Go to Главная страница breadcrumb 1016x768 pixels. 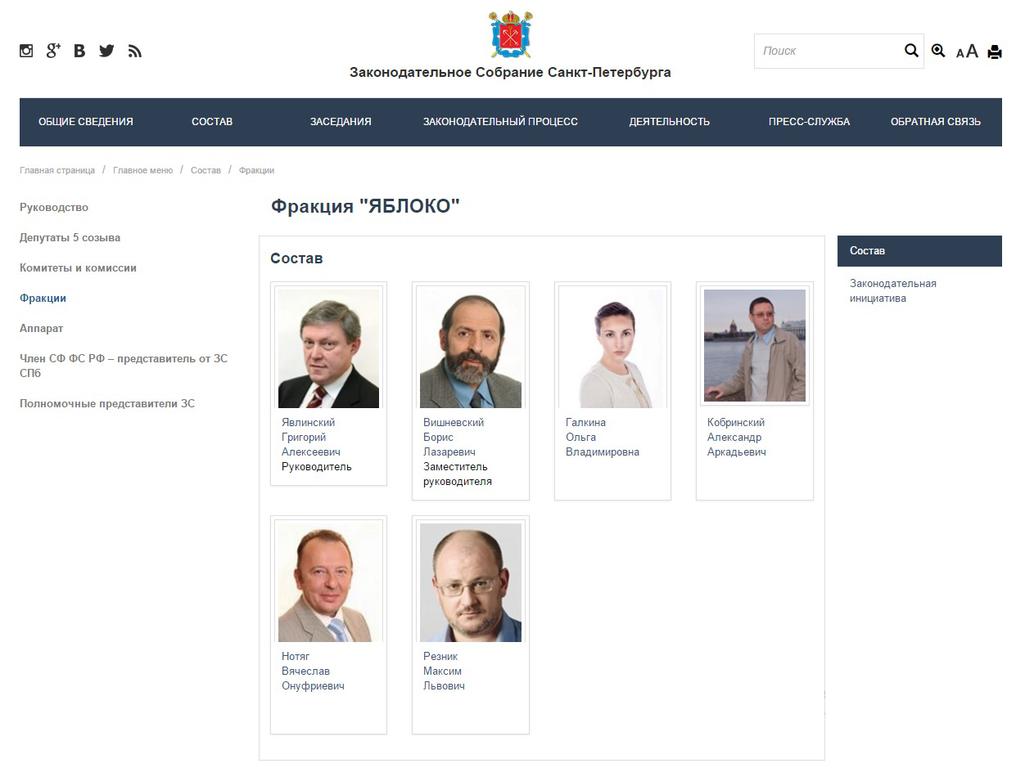[57, 170]
